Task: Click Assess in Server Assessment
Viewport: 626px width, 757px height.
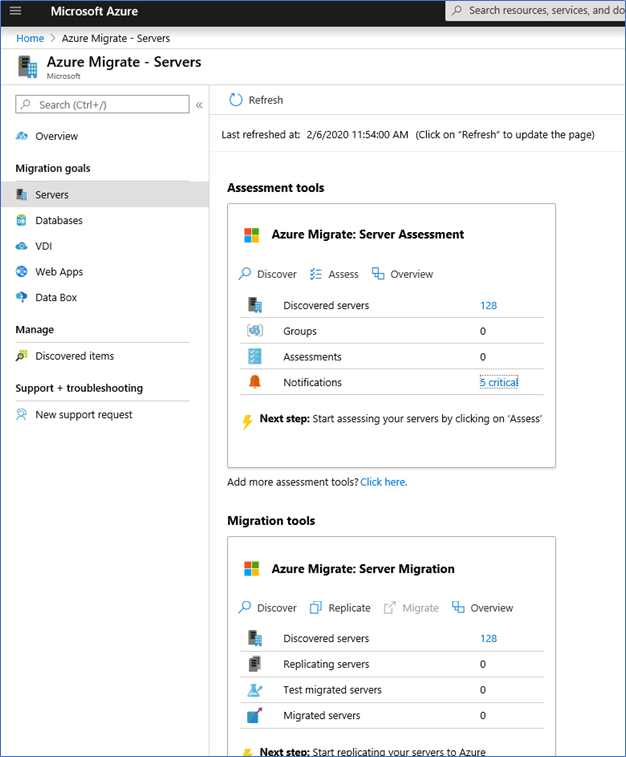Action: [x=343, y=274]
